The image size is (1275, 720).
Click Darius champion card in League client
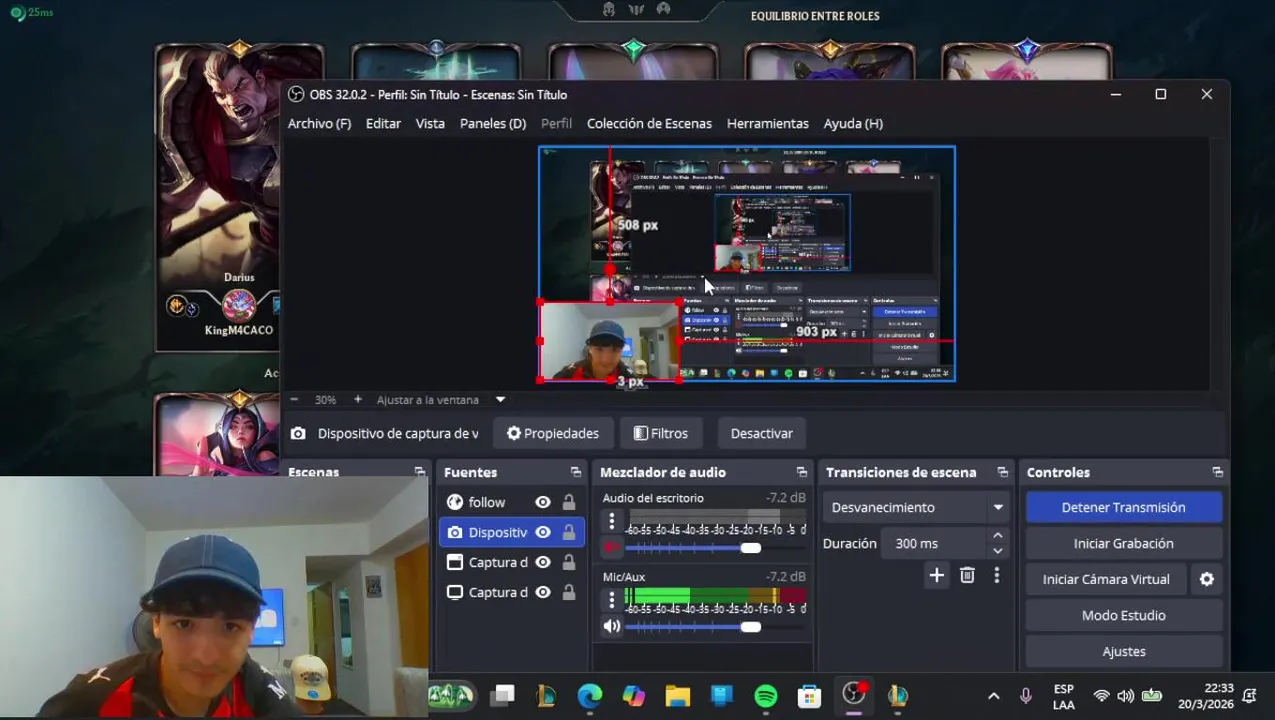239,196
